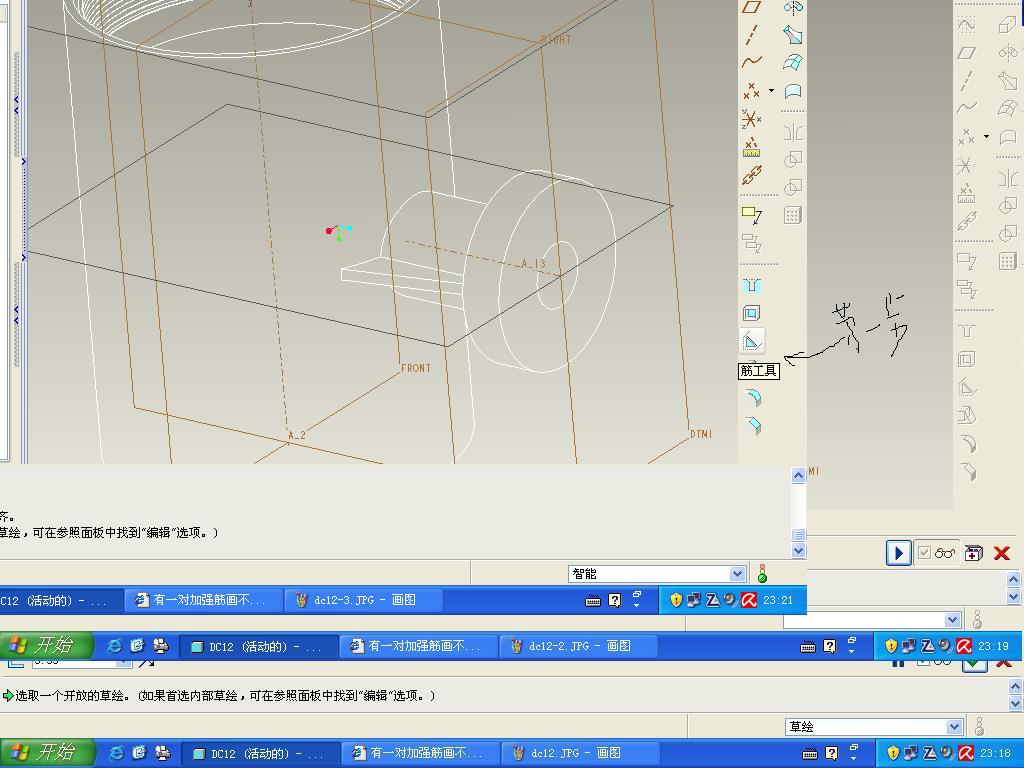Click the feature info icon beside red X
The width and height of the screenshot is (1024, 768).
pos(973,553)
